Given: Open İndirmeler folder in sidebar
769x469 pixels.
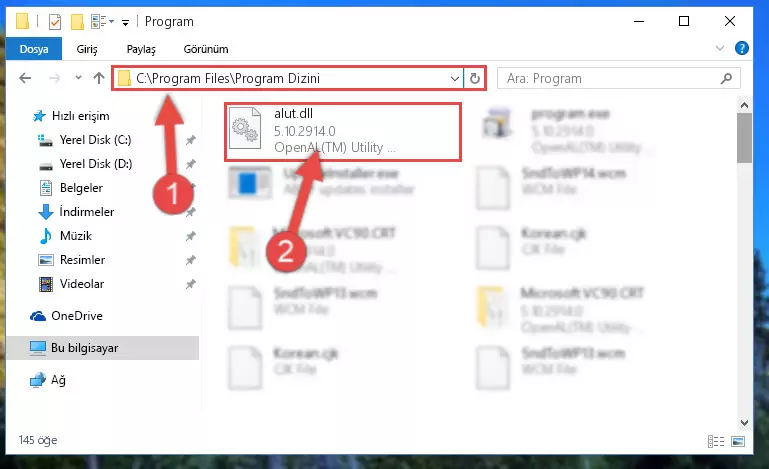Looking at the screenshot, I should [86, 212].
